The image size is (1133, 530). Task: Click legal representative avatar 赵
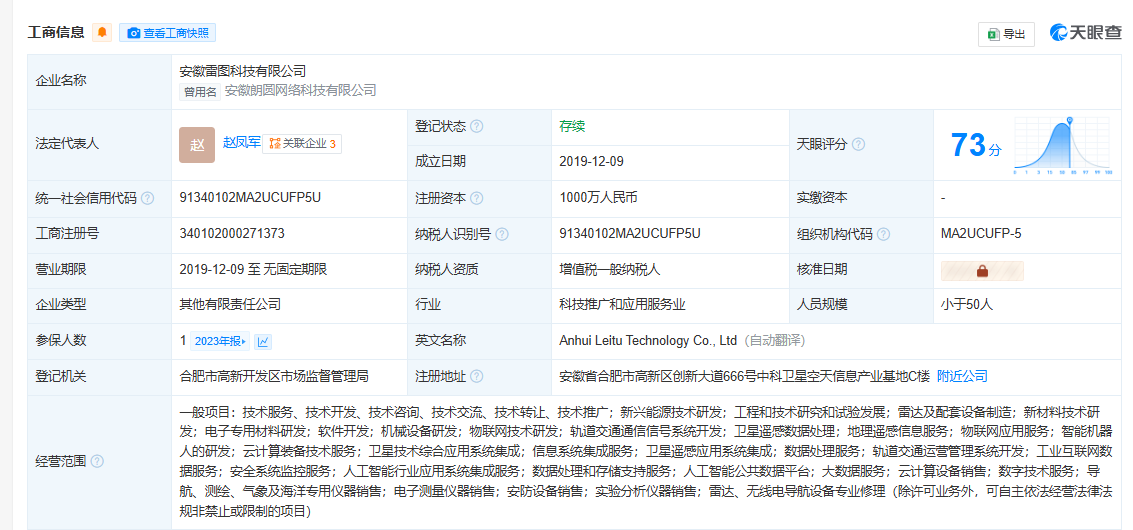197,144
